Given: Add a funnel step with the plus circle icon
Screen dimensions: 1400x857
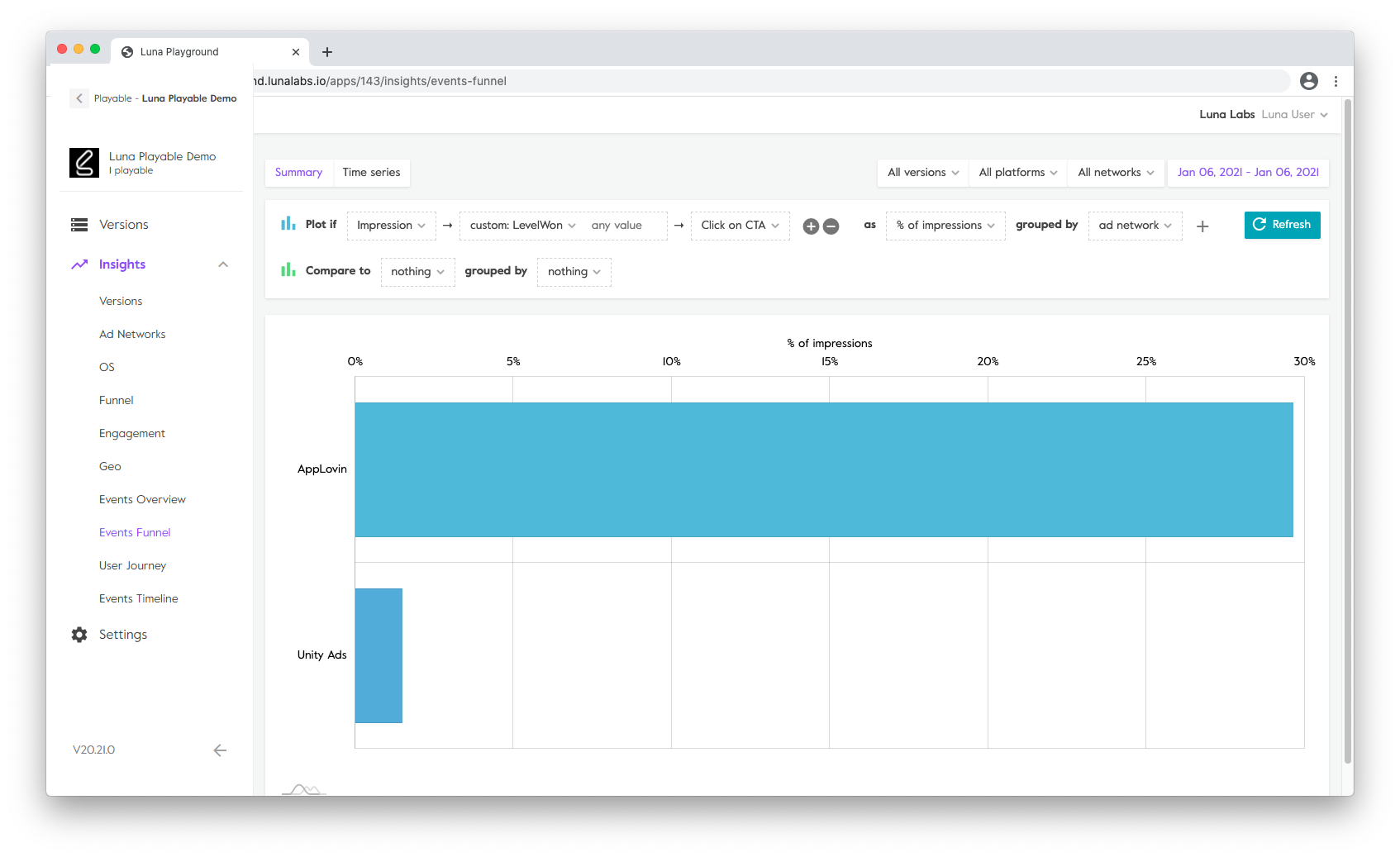Looking at the screenshot, I should point(811,226).
